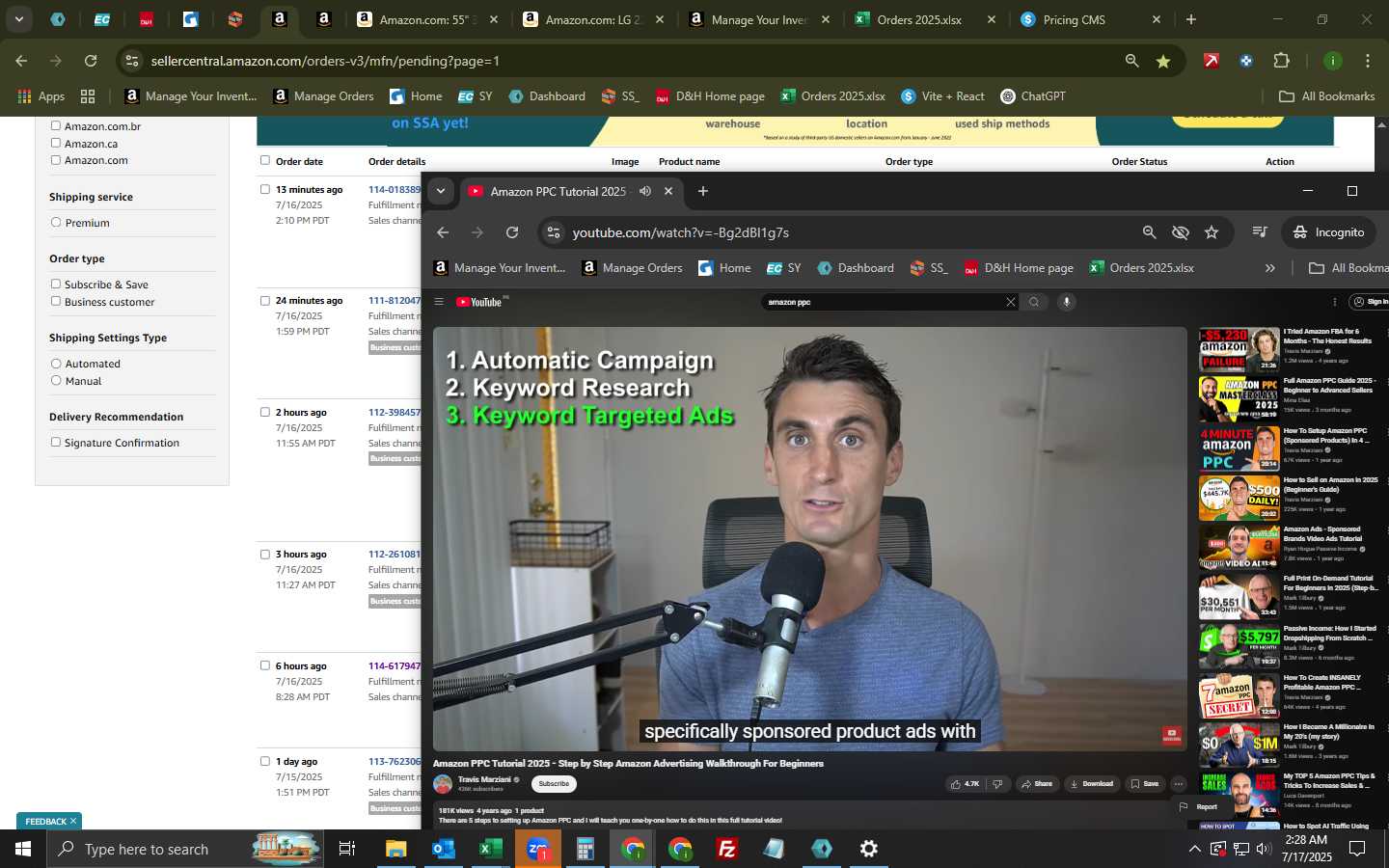Image resolution: width=1389 pixels, height=868 pixels.
Task: Open FileZilla from the taskbar
Action: [727, 849]
